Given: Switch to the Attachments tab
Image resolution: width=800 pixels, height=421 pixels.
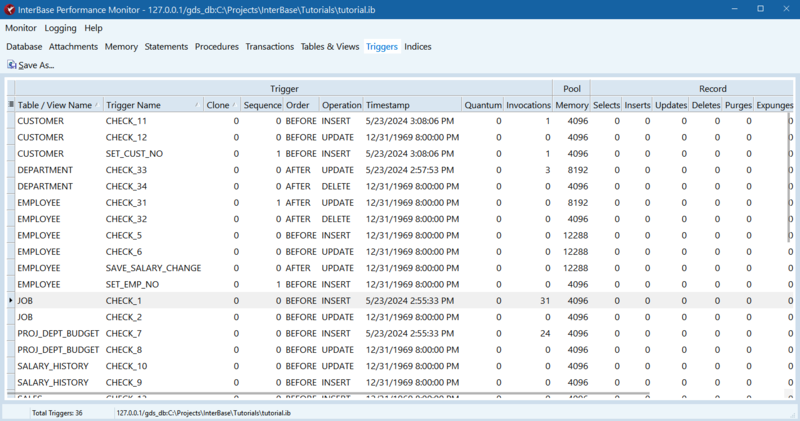Looking at the screenshot, I should click(x=73, y=46).
